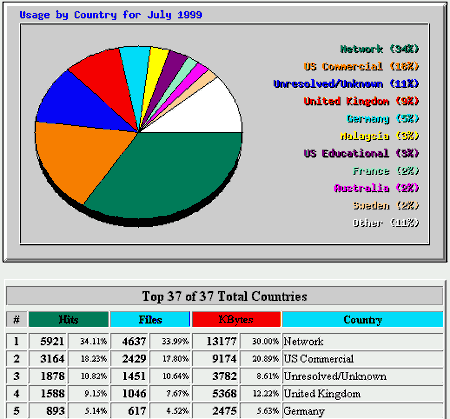
Task: Click KBytes value 3782
Action: [x=224, y=376]
